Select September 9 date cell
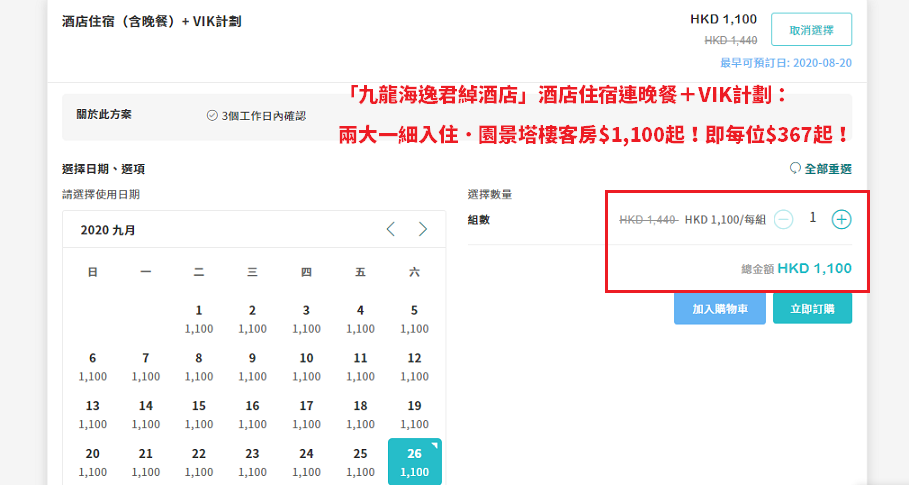Viewport: 909px width, 485px height. [x=252, y=367]
